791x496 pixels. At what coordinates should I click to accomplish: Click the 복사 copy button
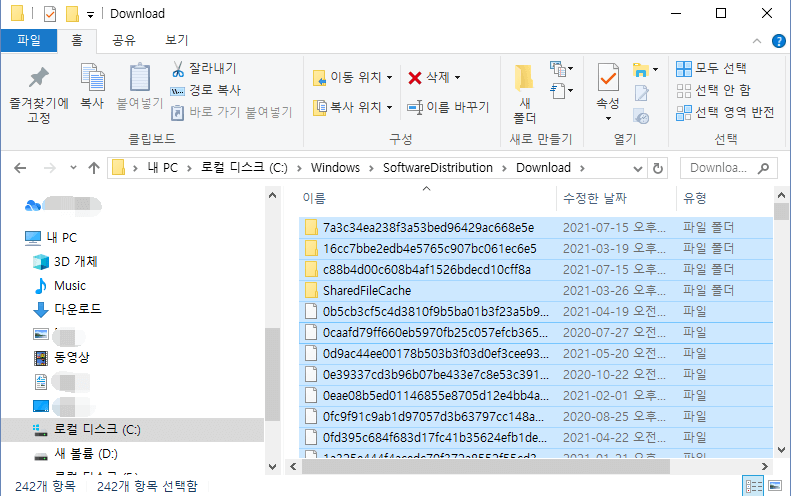[x=92, y=87]
